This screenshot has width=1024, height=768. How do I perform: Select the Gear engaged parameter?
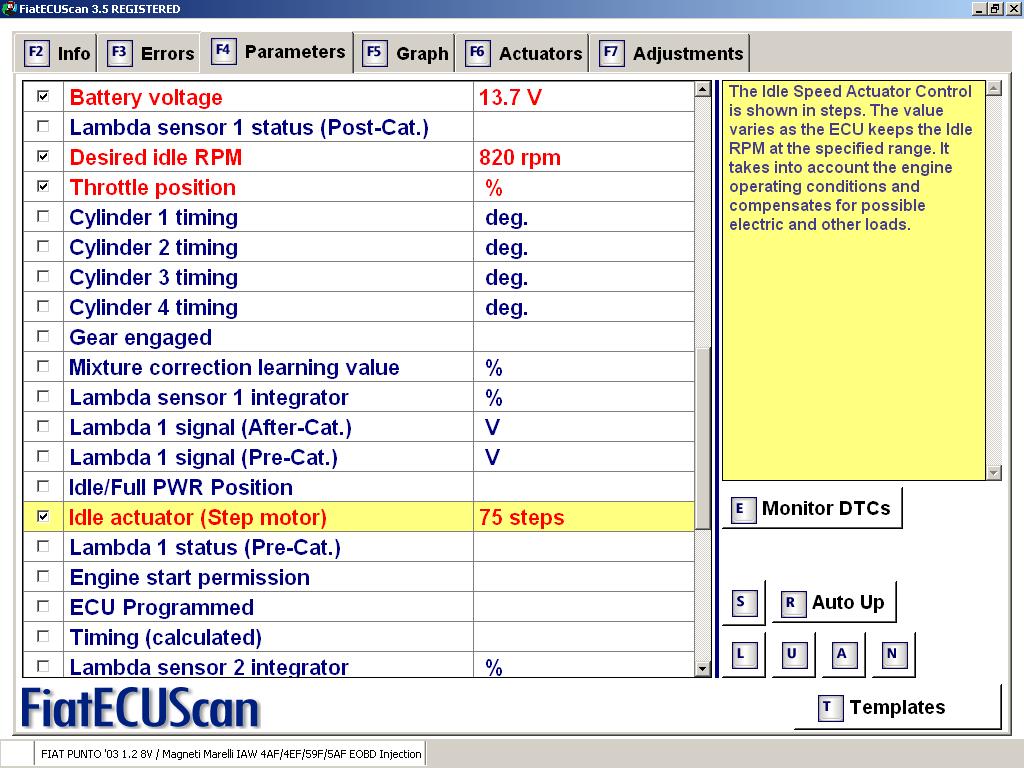tap(359, 337)
